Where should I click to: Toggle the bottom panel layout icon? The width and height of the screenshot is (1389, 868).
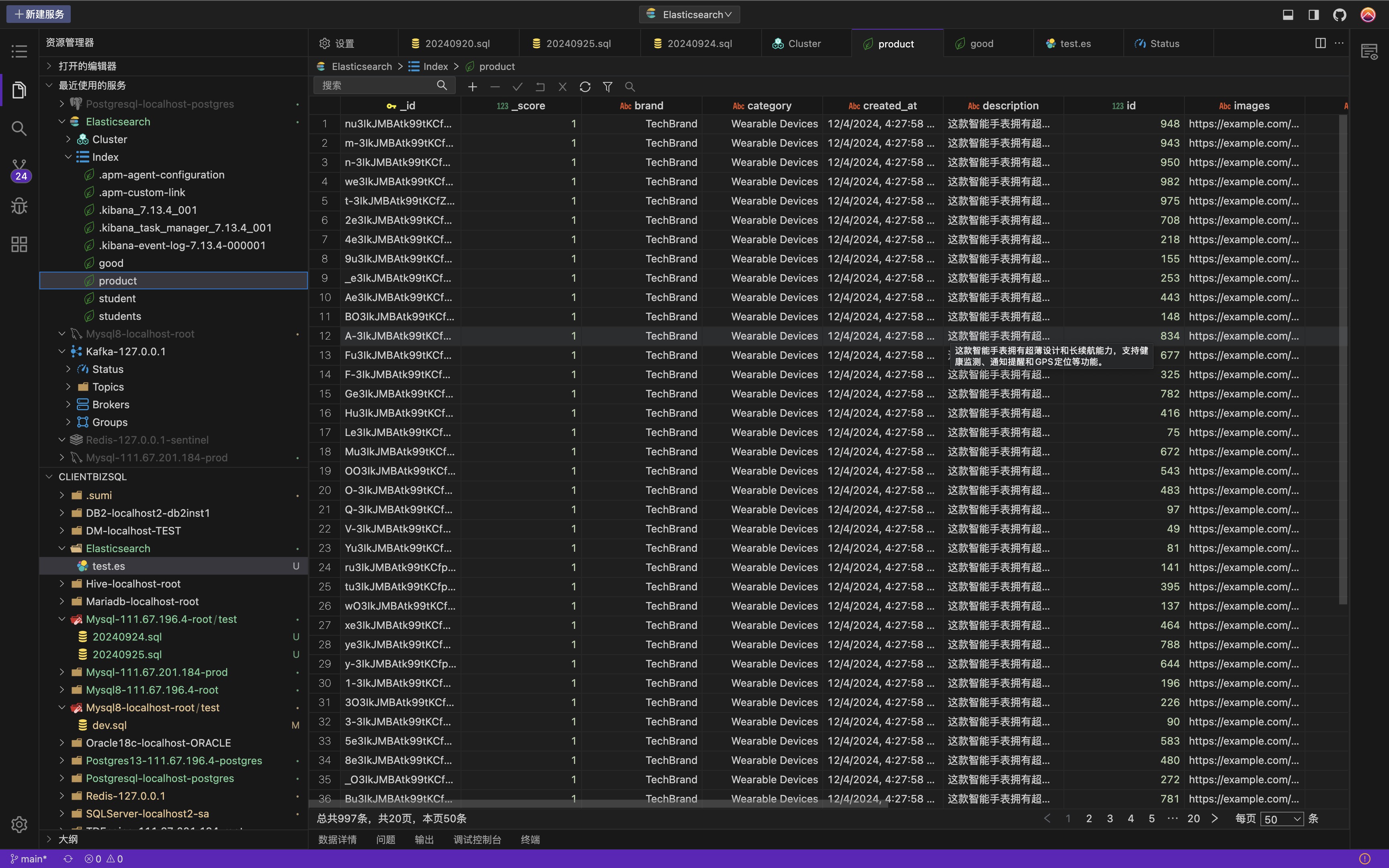1288,14
